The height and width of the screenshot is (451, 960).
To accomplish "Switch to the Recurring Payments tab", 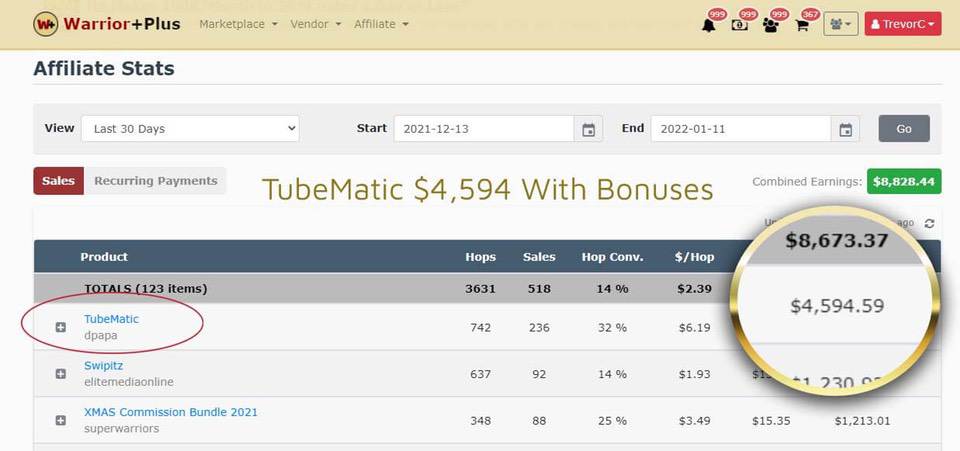I will (x=156, y=181).
